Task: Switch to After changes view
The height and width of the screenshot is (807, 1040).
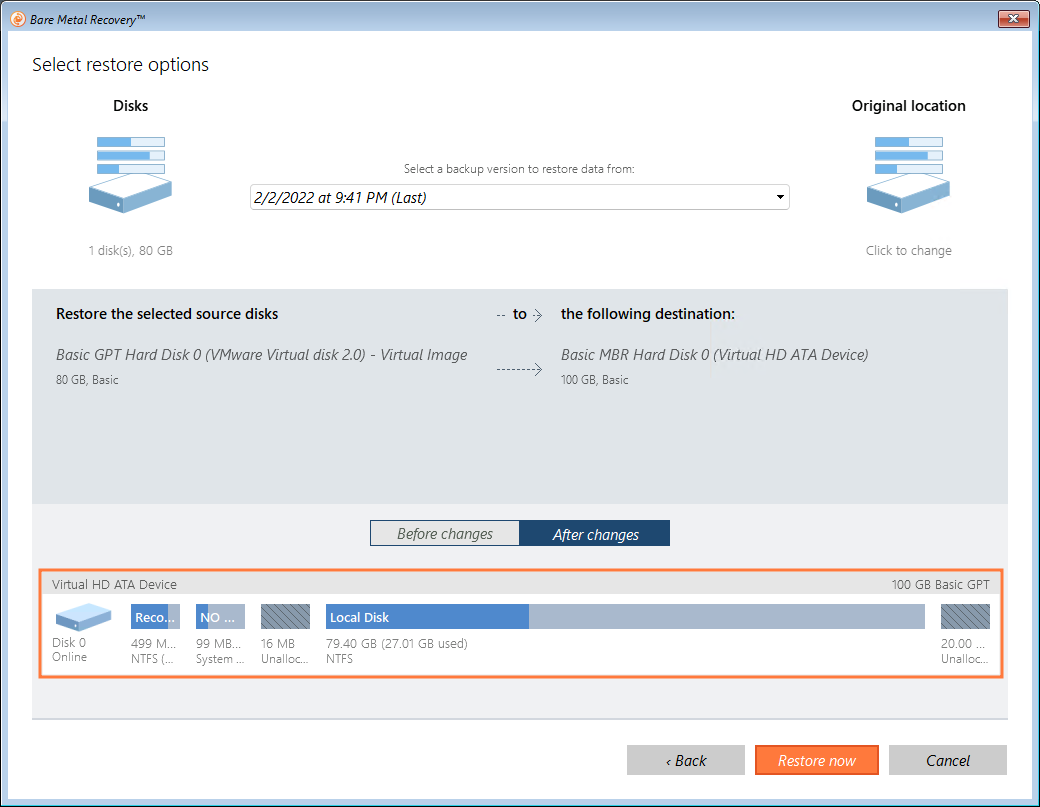Action: (x=595, y=534)
